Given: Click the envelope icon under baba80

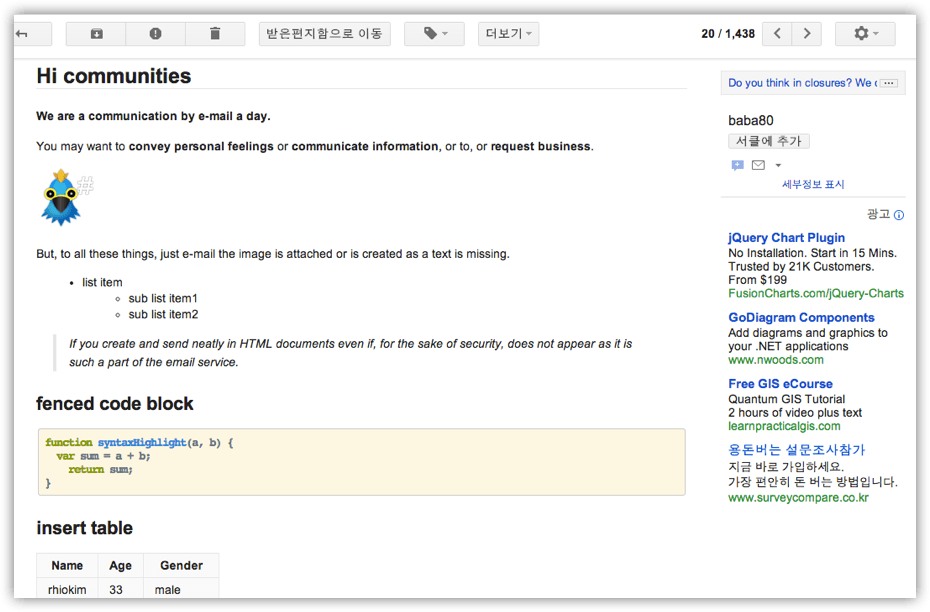Looking at the screenshot, I should pyautogui.click(x=758, y=165).
